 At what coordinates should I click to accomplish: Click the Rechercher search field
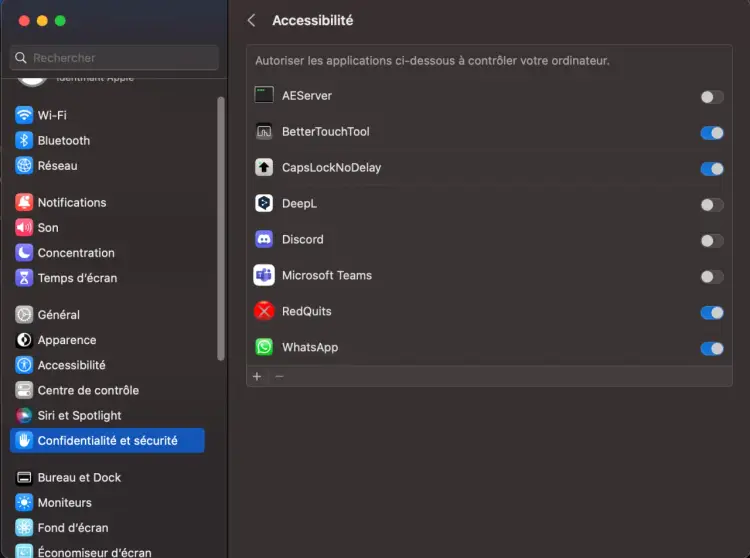(x=114, y=58)
